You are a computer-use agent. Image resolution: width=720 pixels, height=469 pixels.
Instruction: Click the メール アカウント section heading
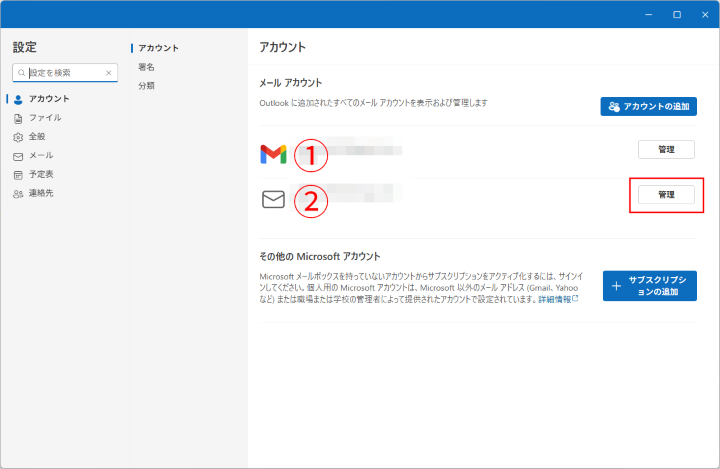pyautogui.click(x=291, y=83)
